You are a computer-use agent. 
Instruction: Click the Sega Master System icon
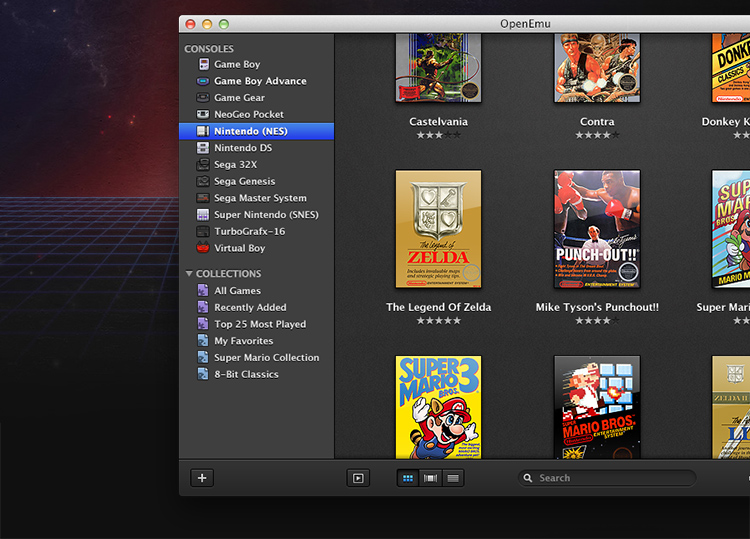(x=203, y=198)
